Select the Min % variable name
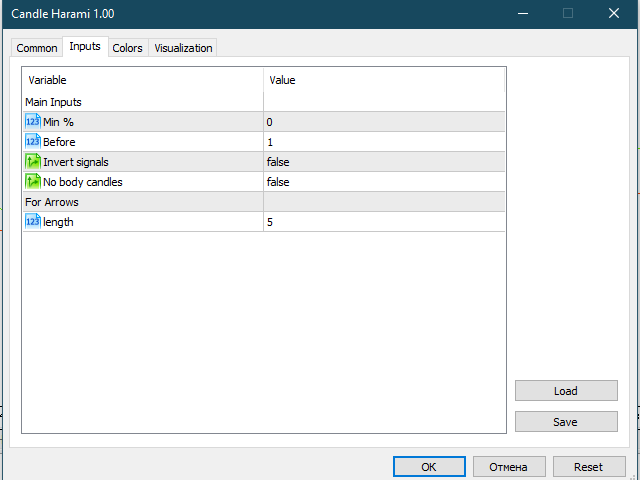The image size is (640, 480). tap(58, 122)
